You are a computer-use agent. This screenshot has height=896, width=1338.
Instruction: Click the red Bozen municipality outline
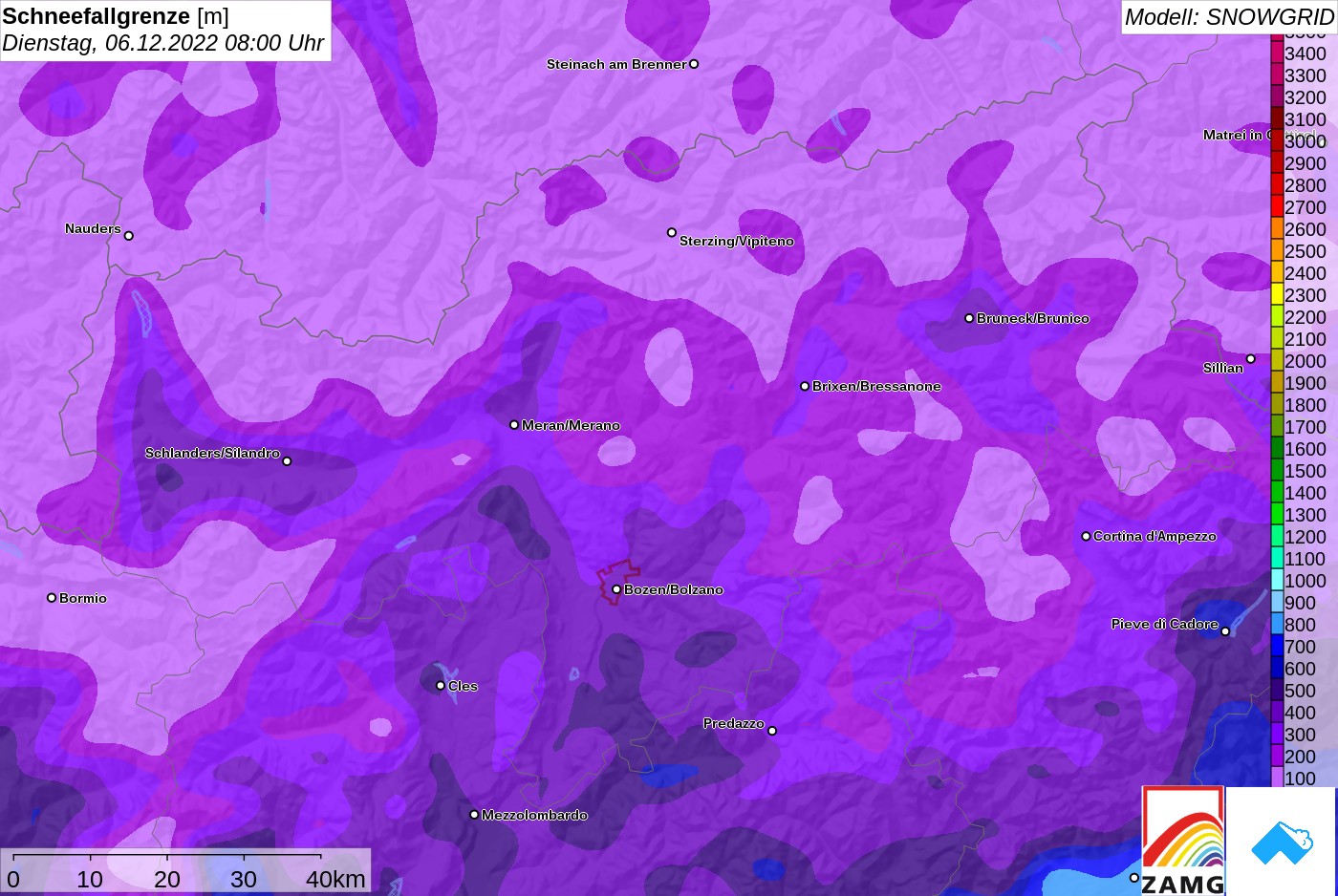click(x=617, y=581)
